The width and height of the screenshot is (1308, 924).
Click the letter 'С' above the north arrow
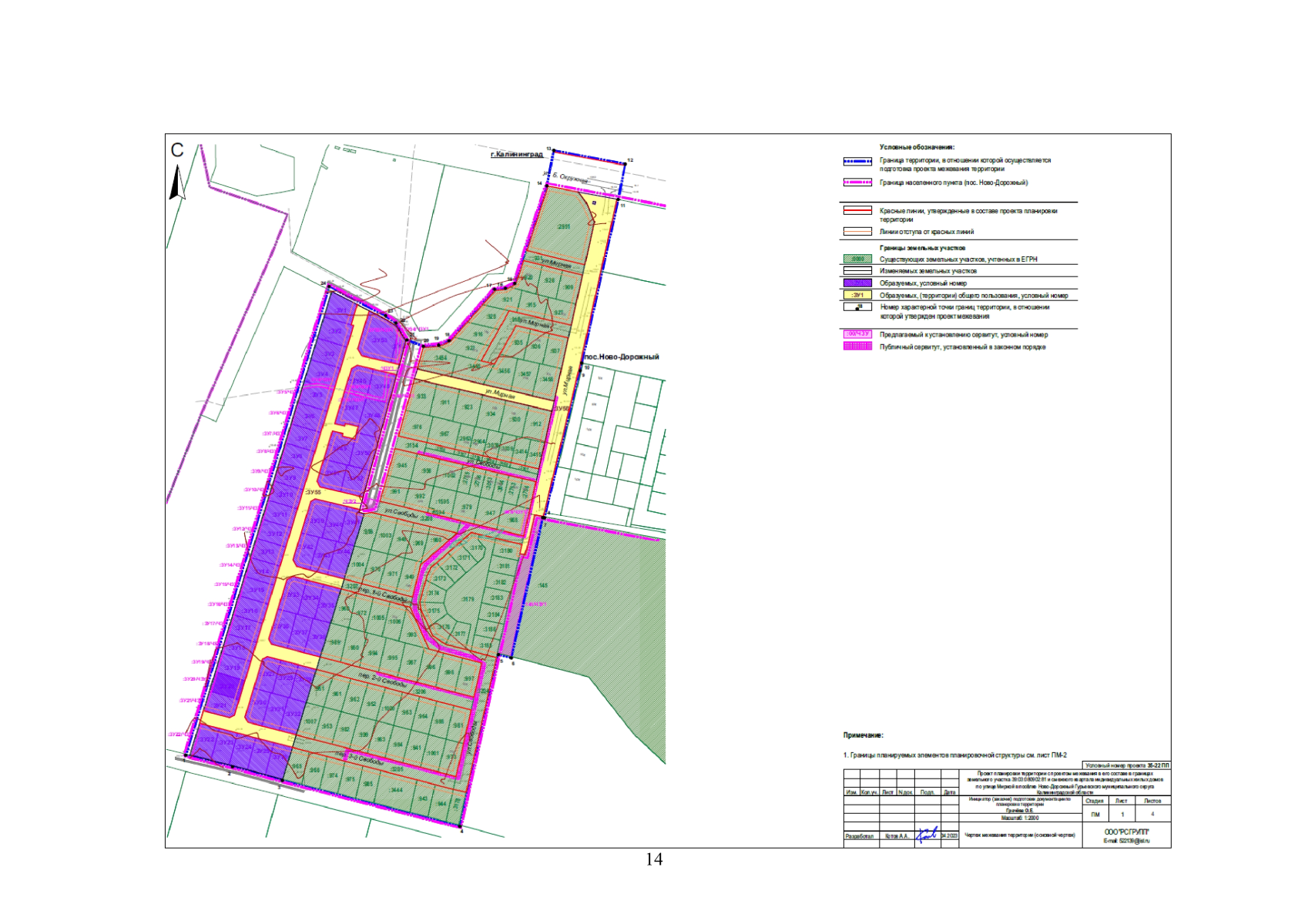tap(177, 150)
